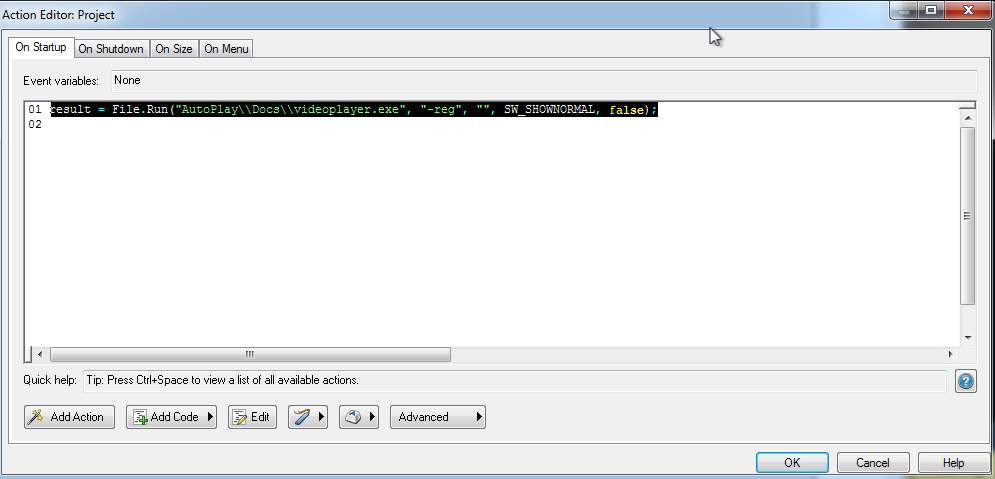
Task: Select the On Startup tab
Action: 41,48
